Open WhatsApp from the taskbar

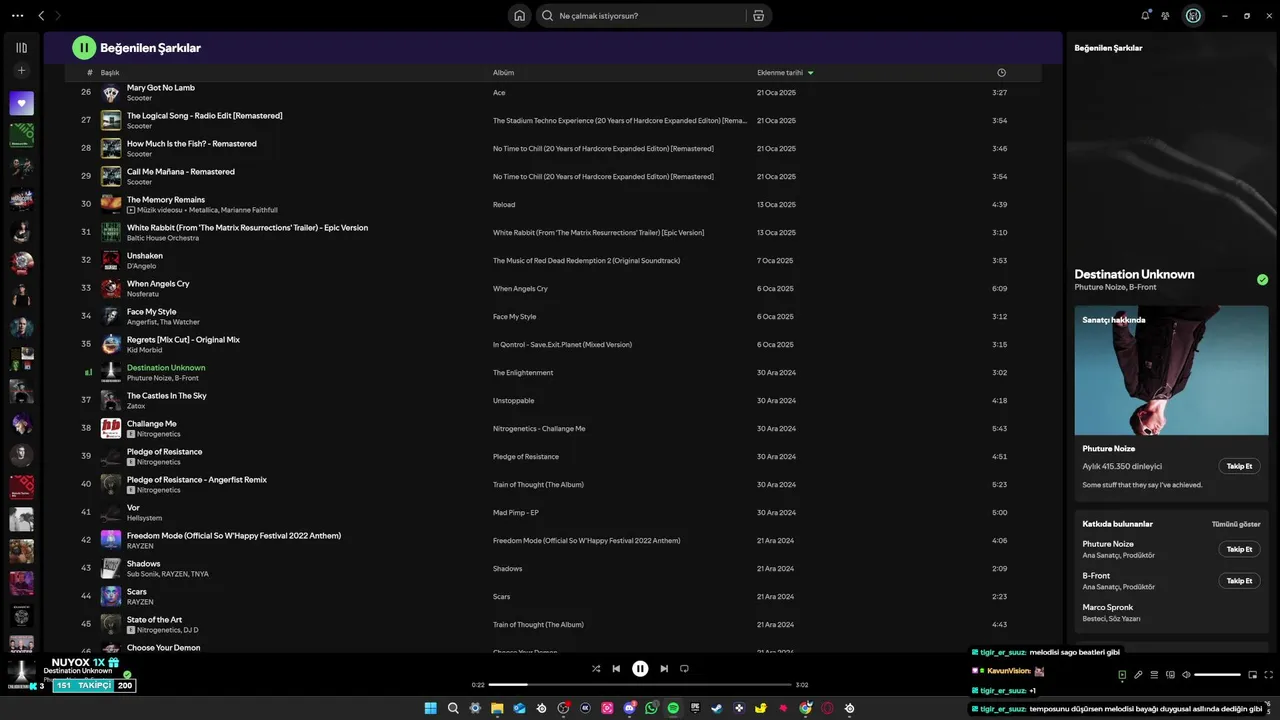click(x=652, y=708)
